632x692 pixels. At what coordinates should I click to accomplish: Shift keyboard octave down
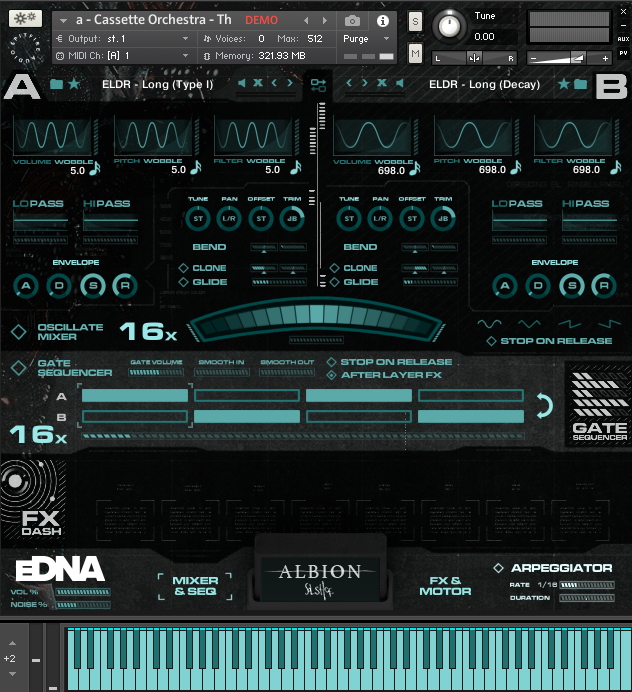click(12, 674)
